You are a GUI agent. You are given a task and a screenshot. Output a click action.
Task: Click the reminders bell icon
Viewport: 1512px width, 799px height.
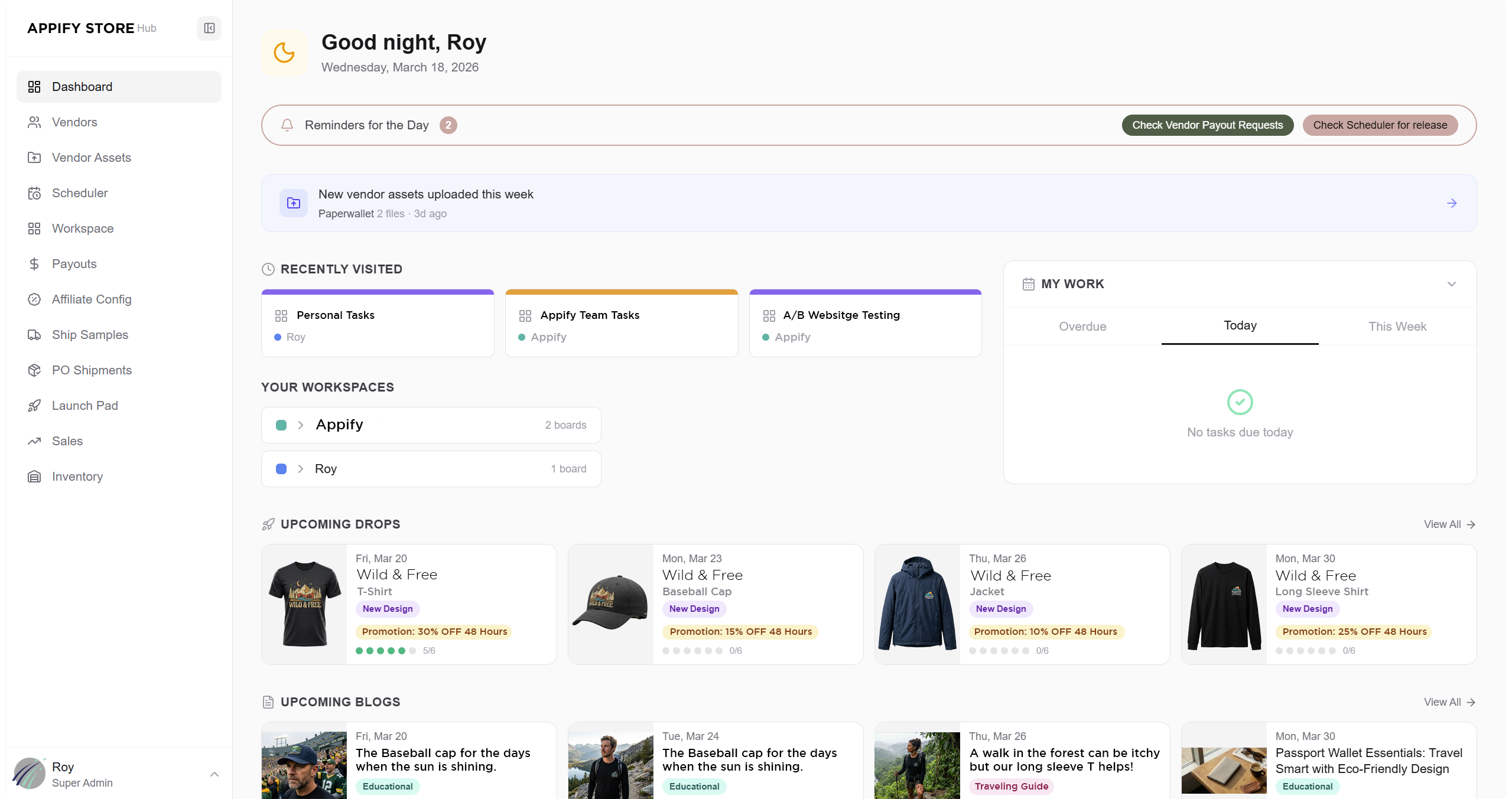(287, 125)
